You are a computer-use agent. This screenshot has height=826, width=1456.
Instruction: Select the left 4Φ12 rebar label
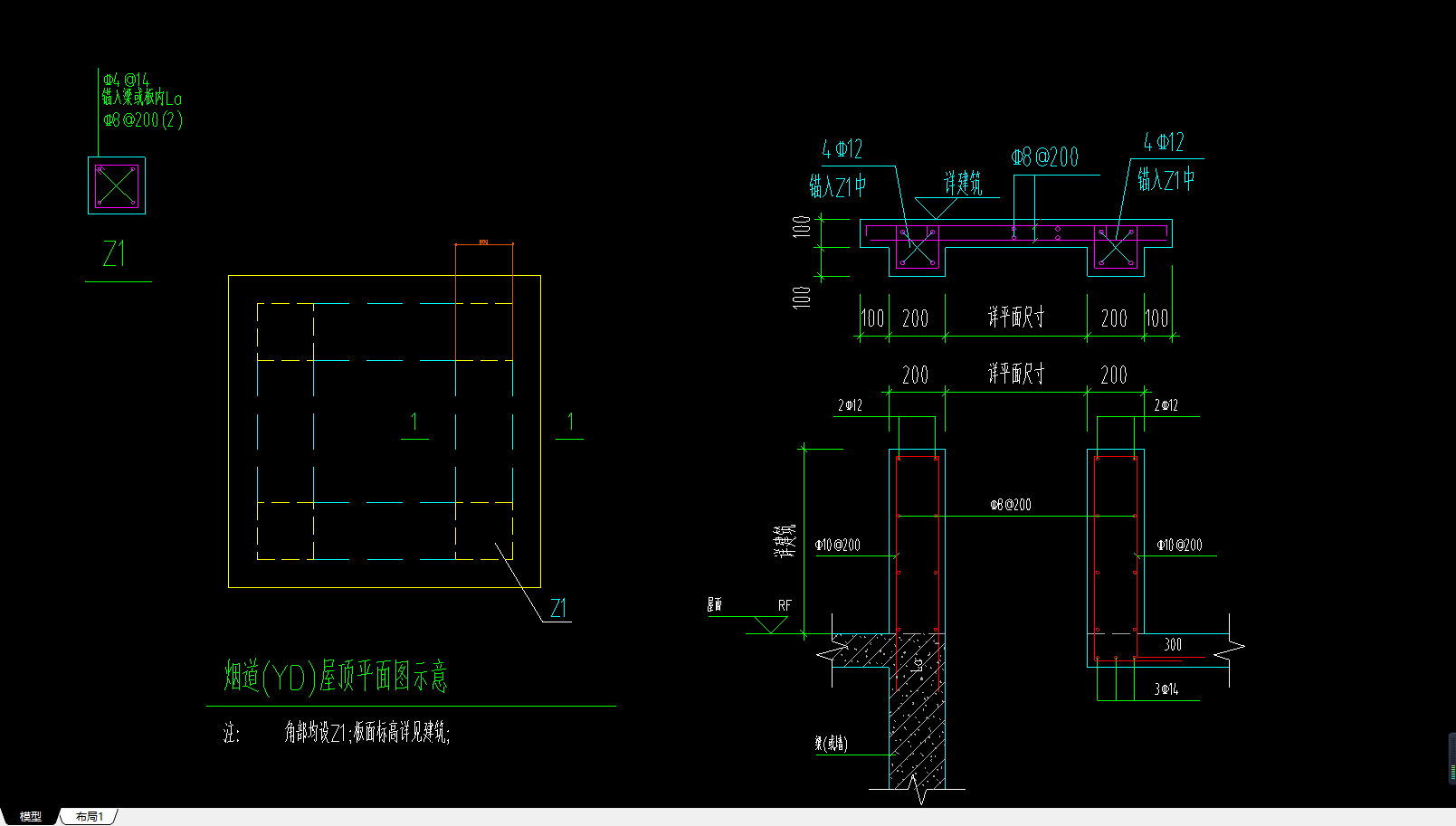coord(842,149)
